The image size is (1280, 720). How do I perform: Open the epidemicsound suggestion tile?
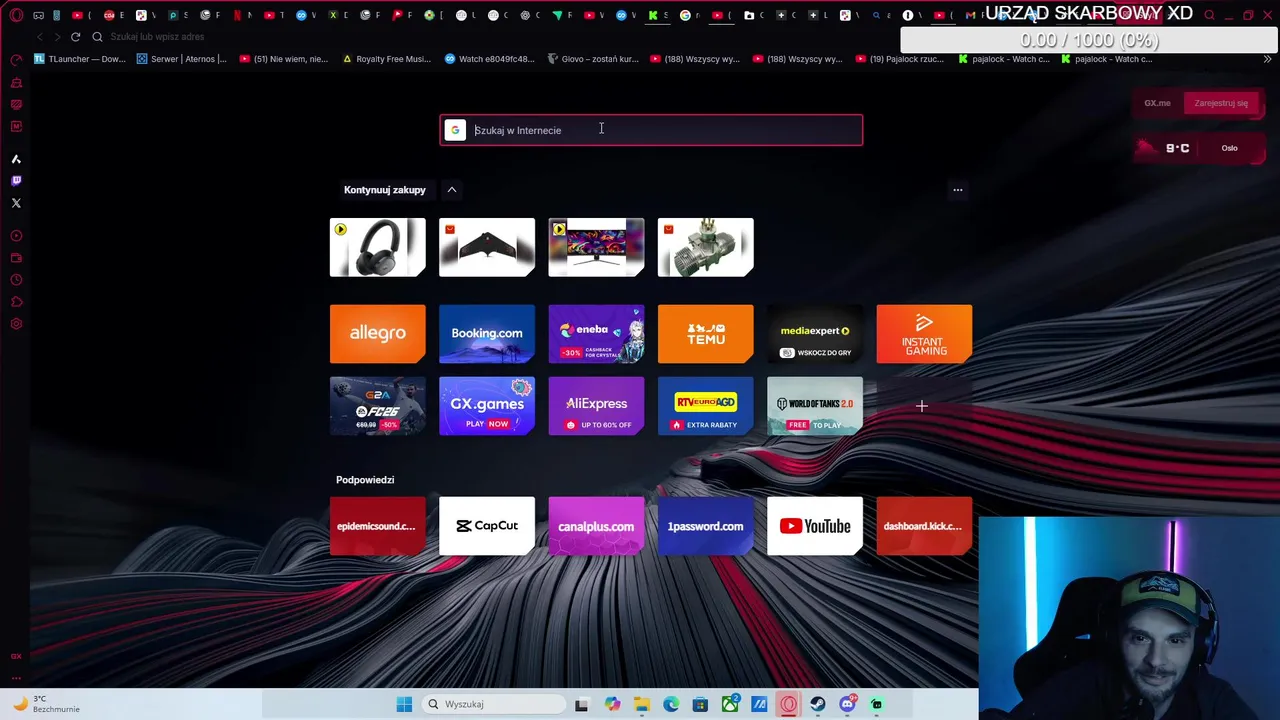[x=377, y=526]
